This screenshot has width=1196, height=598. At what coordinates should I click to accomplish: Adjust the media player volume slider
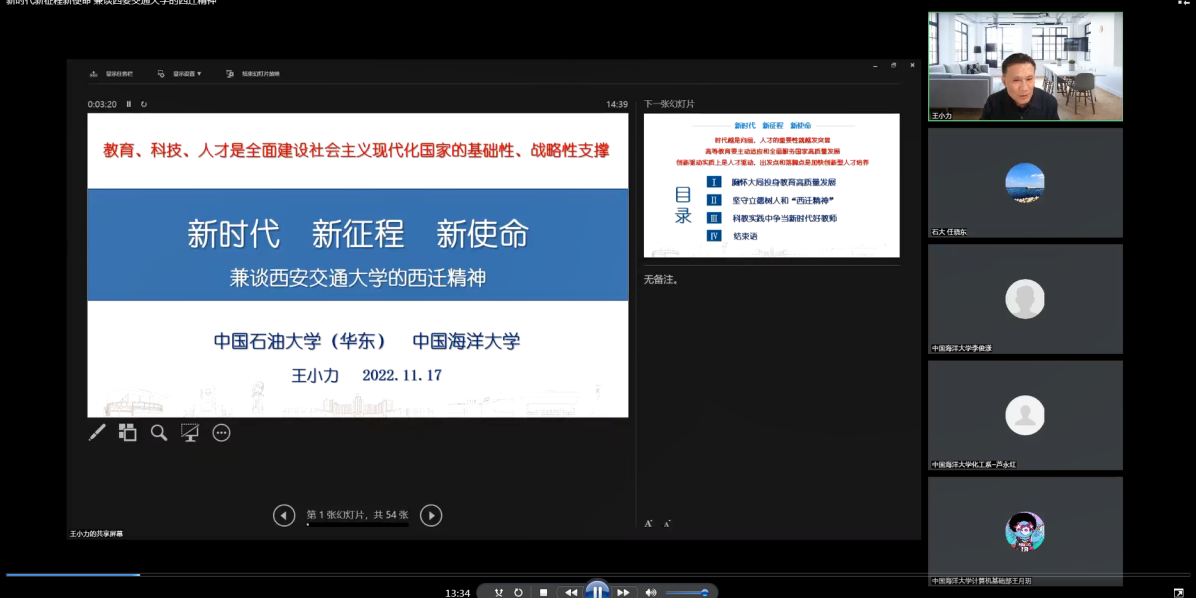tap(687, 592)
